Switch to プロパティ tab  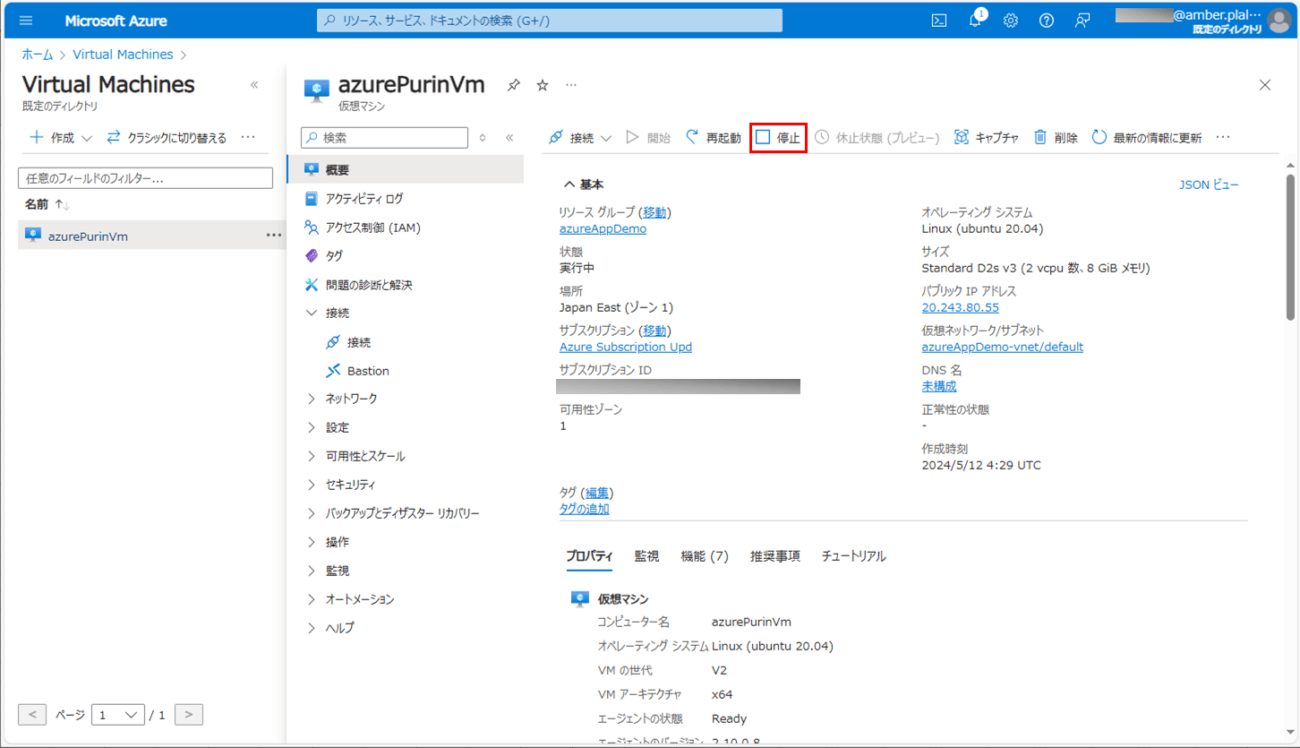click(589, 557)
